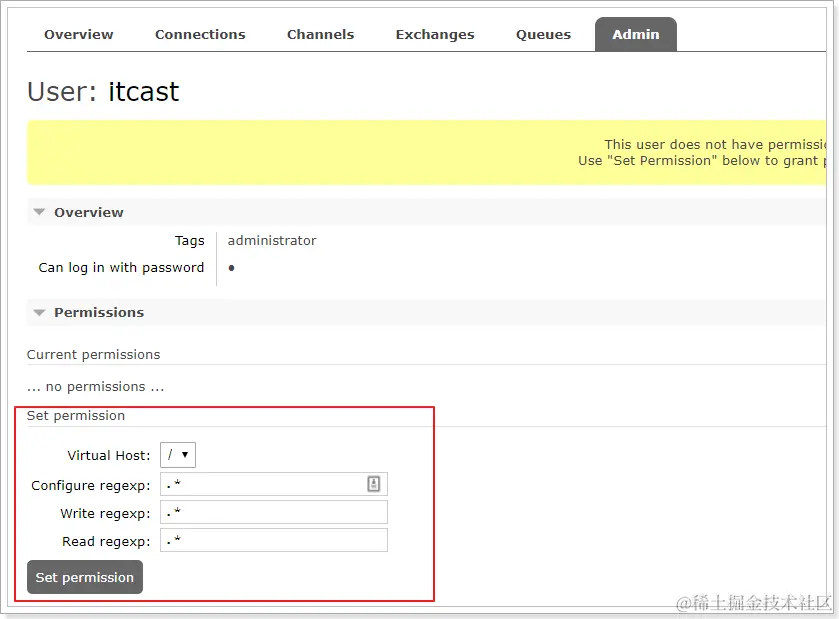Focus the Configure regexp field
Viewport: 839px width, 619px height.
click(274, 484)
